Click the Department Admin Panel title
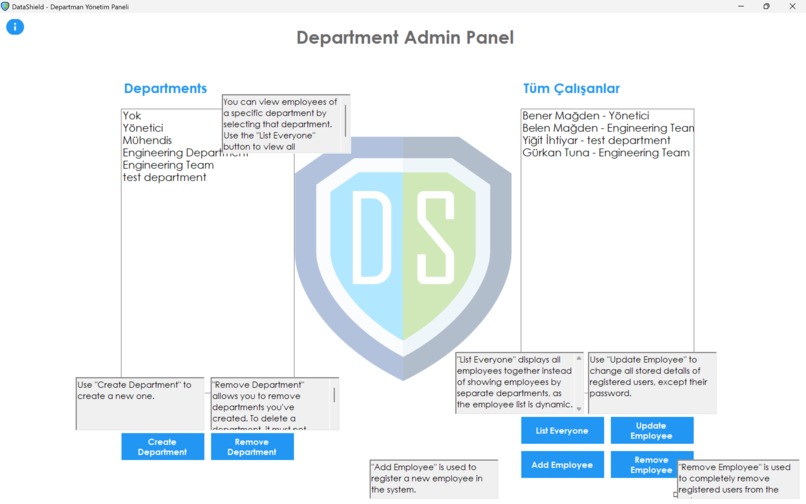The image size is (806, 504). 405,38
